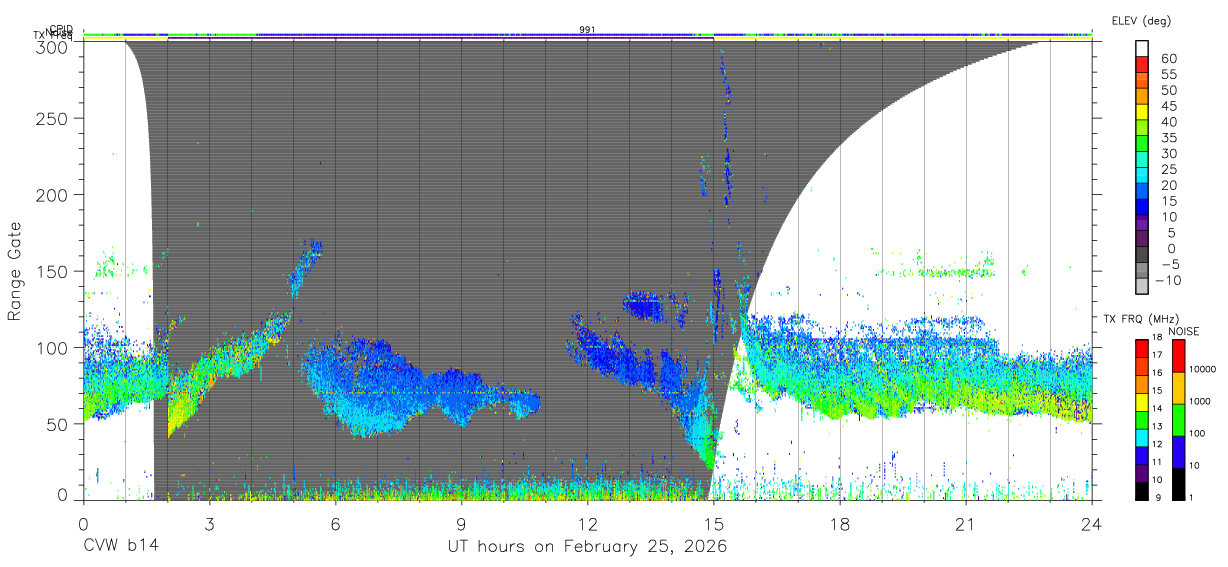Click the '24' UT hour tick label
Viewport: 1228px width, 567px height.
pos(1091,524)
